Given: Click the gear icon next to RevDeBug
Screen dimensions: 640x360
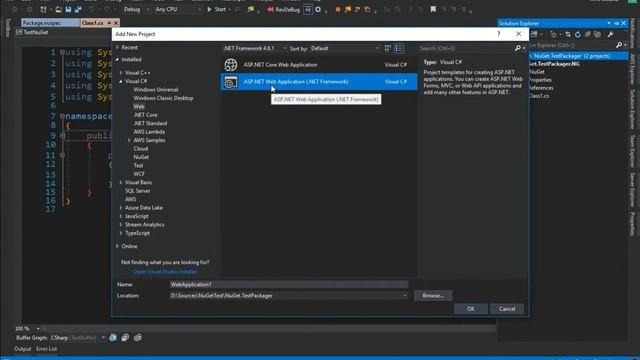Looking at the screenshot, I should (x=318, y=9).
